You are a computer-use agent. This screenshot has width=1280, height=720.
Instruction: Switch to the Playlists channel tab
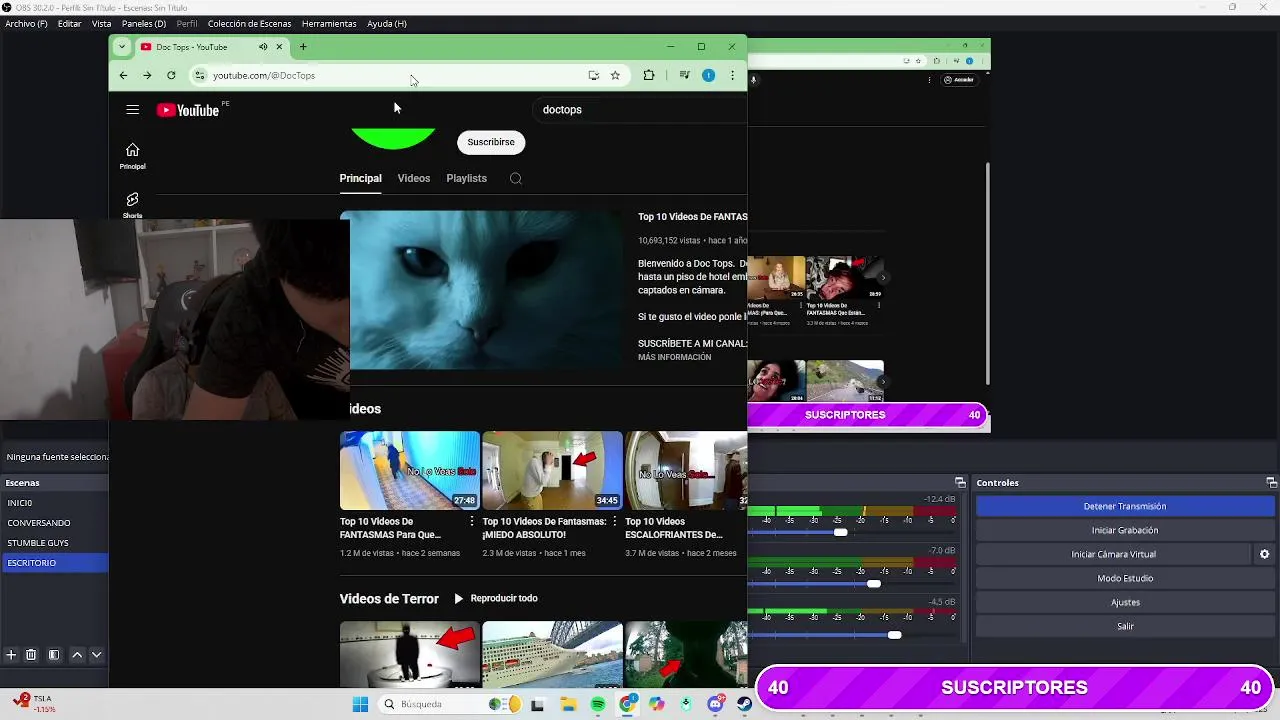click(467, 179)
